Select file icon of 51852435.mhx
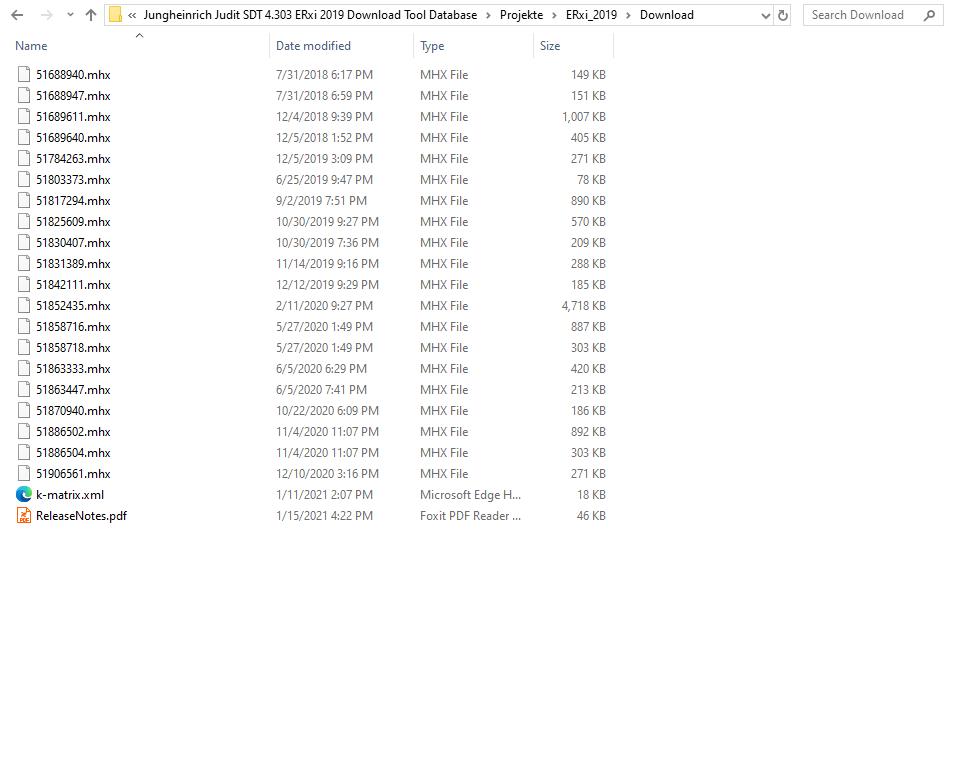 [x=24, y=305]
